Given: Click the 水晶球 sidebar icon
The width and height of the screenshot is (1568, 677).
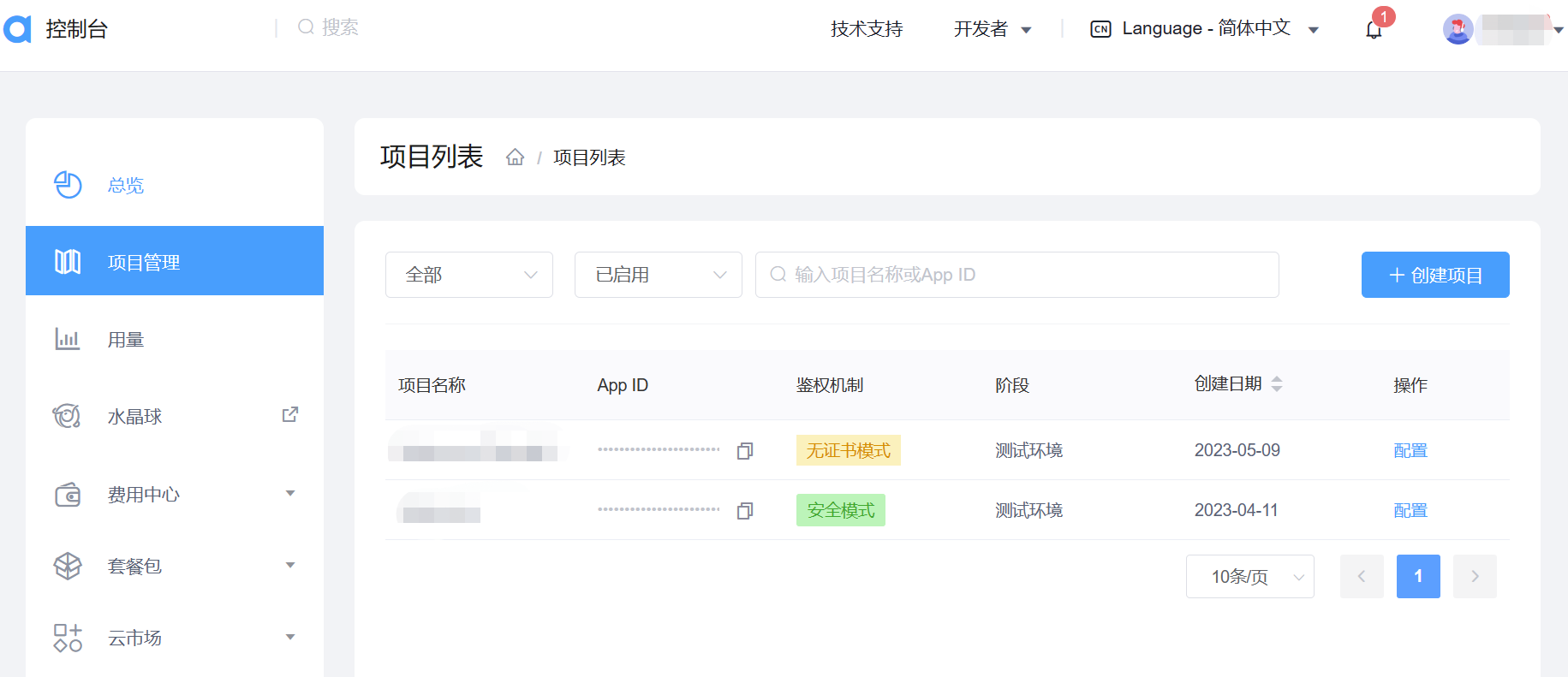Looking at the screenshot, I should point(67,416).
